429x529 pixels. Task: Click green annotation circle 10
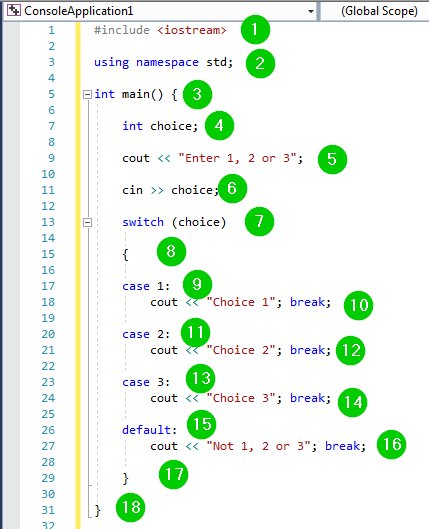(x=359, y=305)
